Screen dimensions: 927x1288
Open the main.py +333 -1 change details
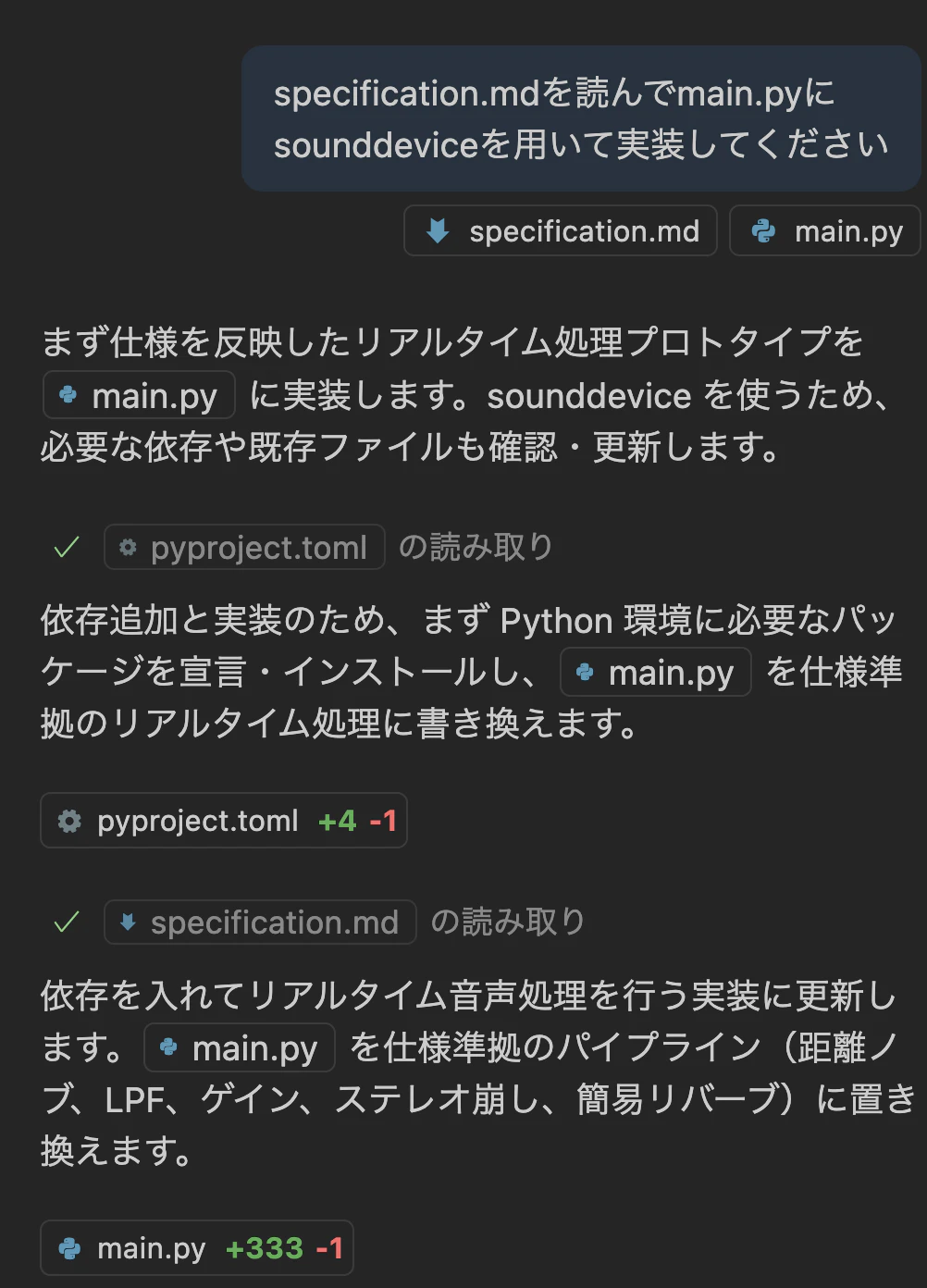196,1247
